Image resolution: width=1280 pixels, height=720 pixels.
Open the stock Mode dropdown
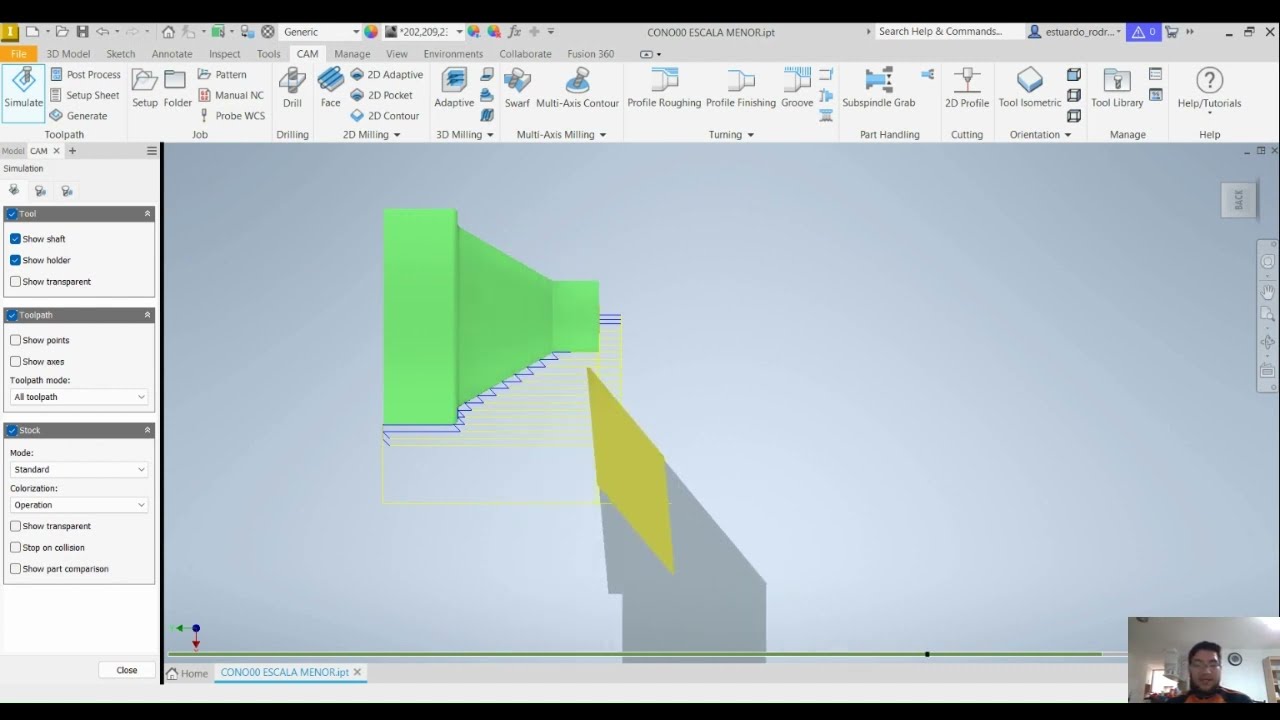(x=79, y=469)
